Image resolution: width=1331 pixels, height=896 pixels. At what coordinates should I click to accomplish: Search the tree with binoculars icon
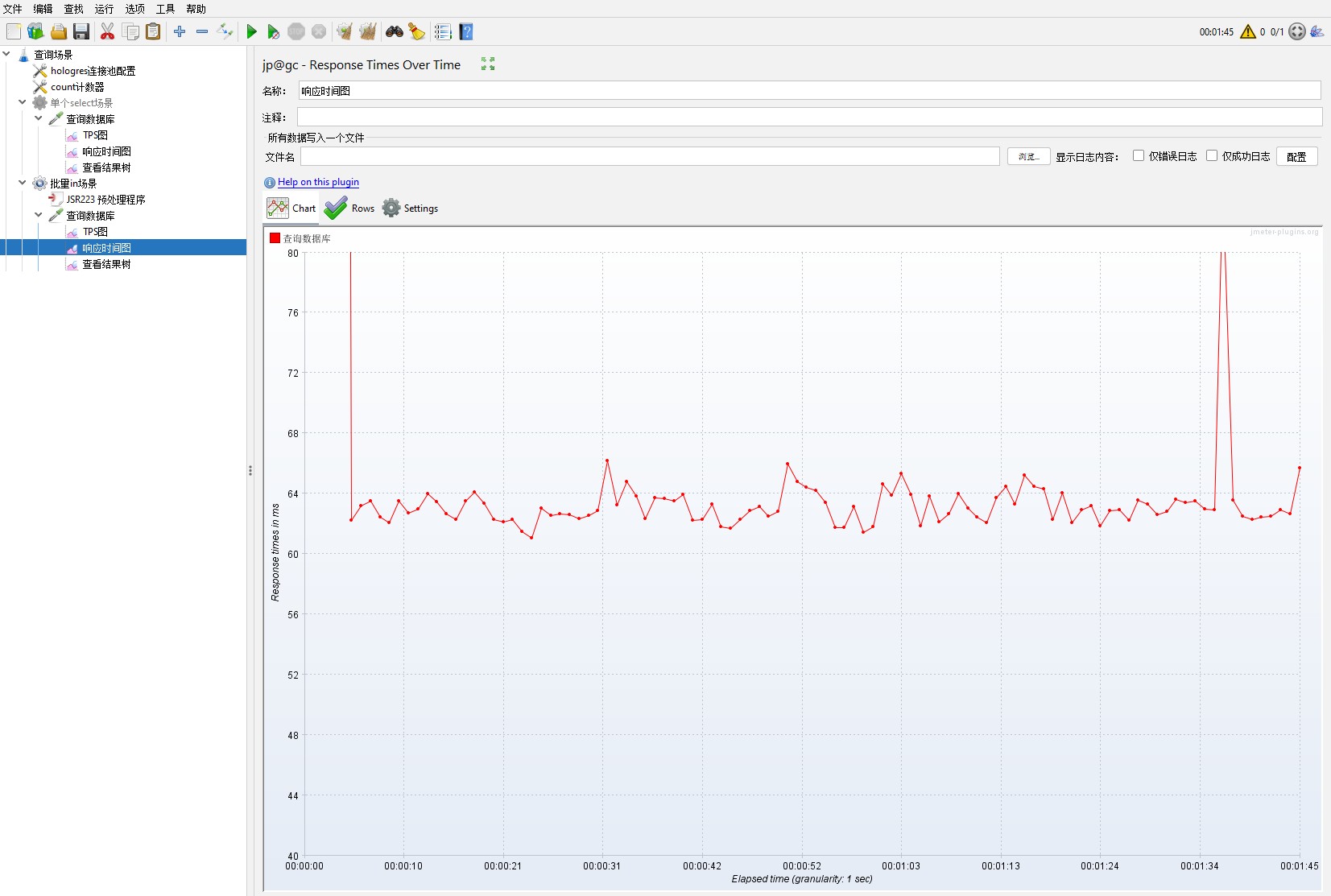pos(395,31)
